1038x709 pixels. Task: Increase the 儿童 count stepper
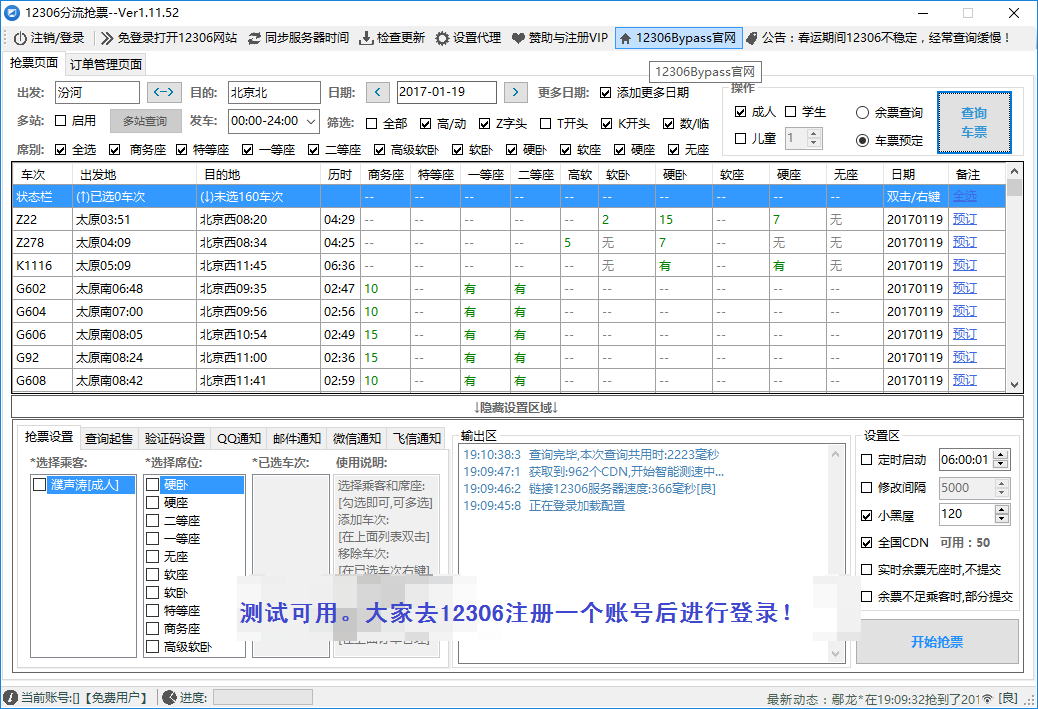click(x=814, y=133)
